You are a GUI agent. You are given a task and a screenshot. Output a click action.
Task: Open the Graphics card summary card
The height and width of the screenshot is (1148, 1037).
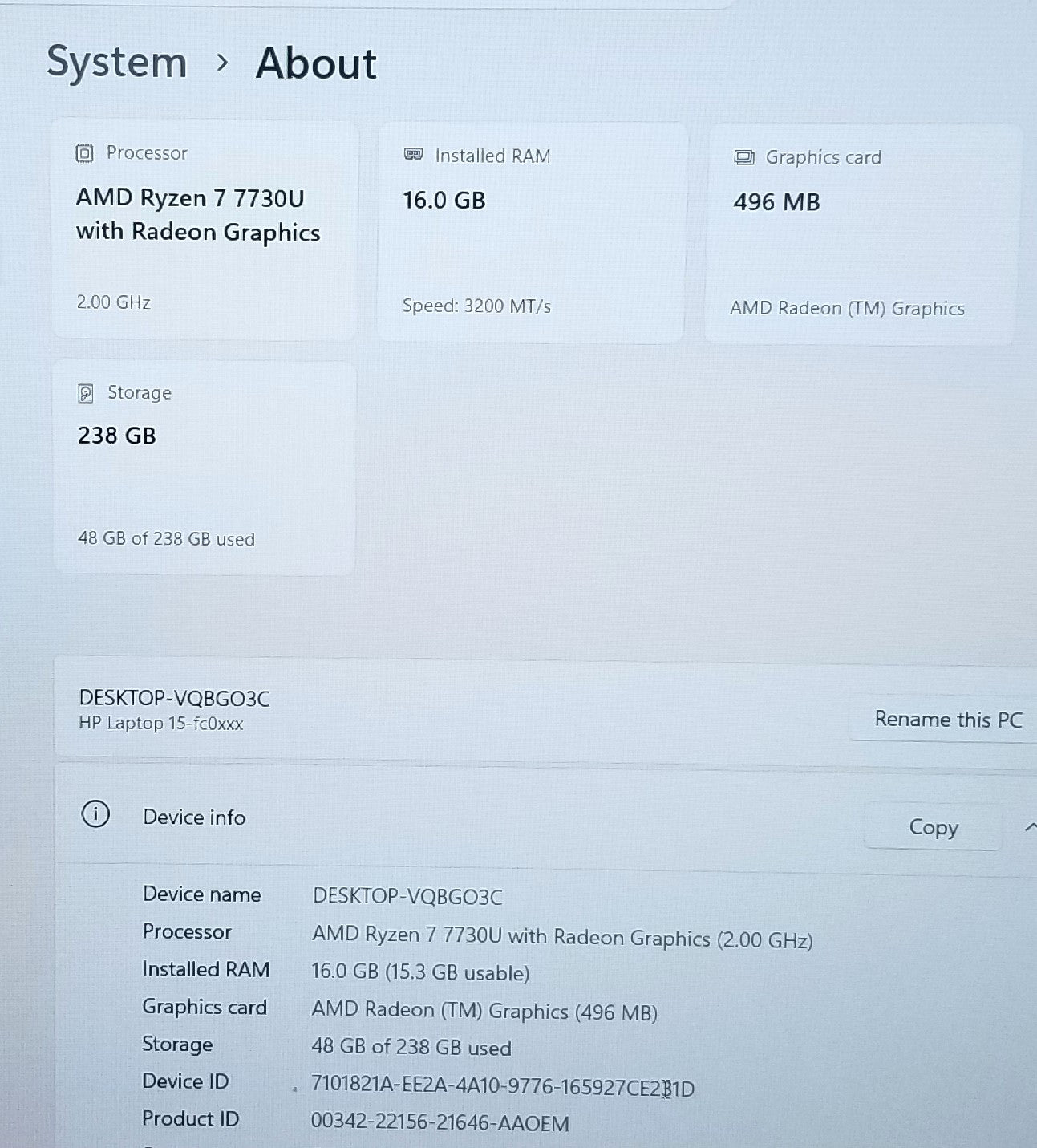[862, 234]
